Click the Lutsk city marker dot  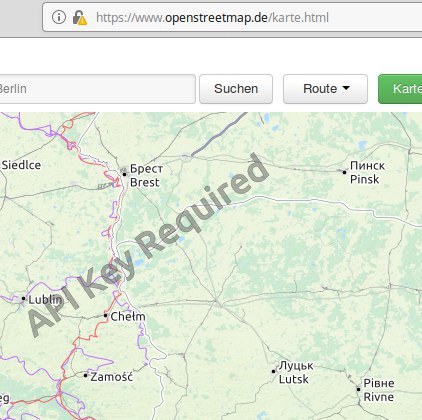click(273, 371)
